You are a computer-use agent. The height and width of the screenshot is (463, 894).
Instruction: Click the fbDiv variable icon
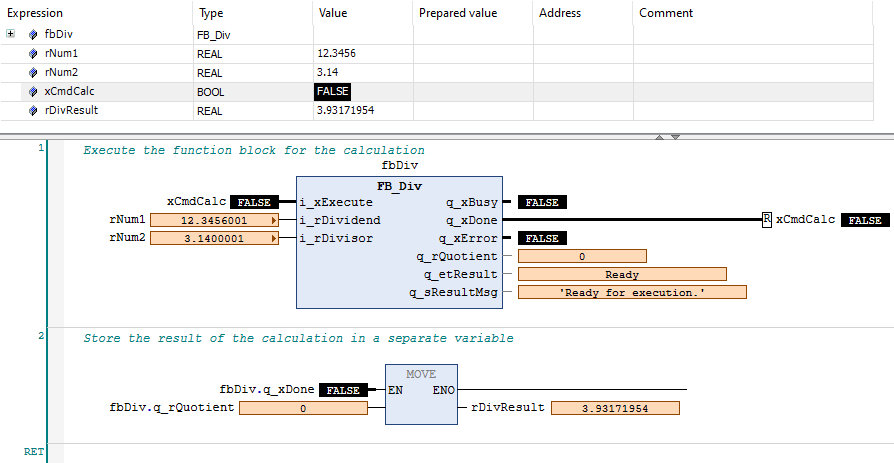(33, 34)
